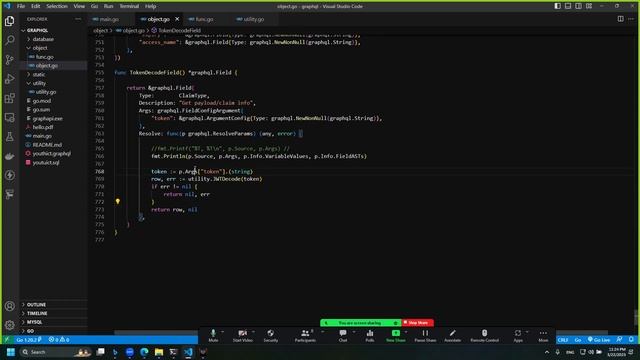
Task: Open the Manage gear in activity bar
Action: (10, 325)
